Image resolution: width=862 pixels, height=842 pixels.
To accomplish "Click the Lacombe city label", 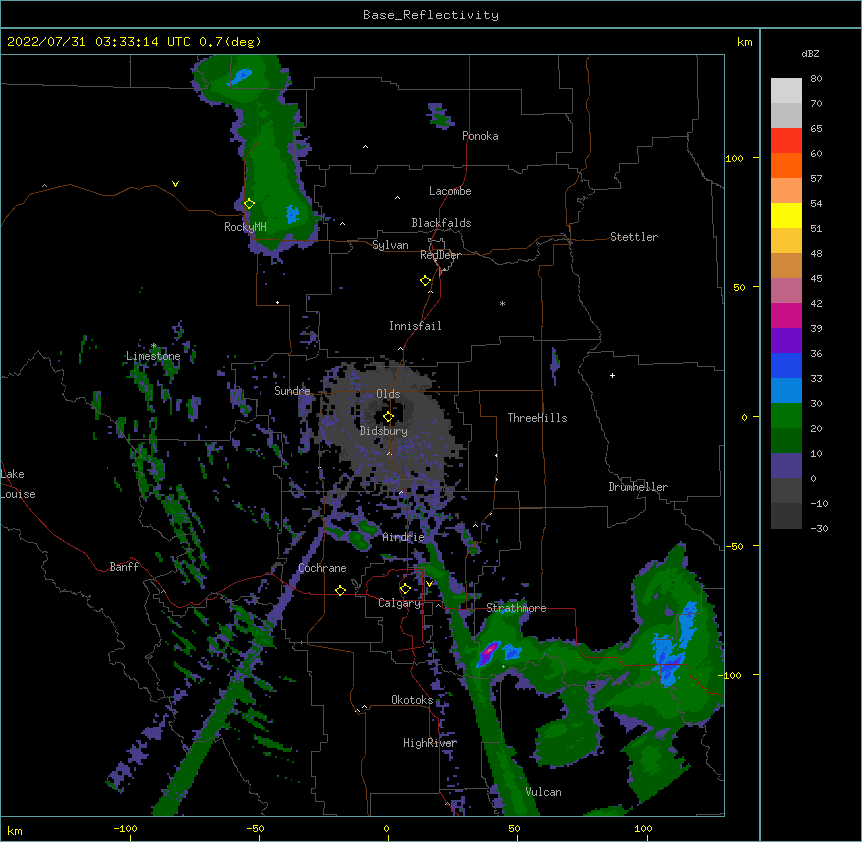I will pyautogui.click(x=450, y=191).
